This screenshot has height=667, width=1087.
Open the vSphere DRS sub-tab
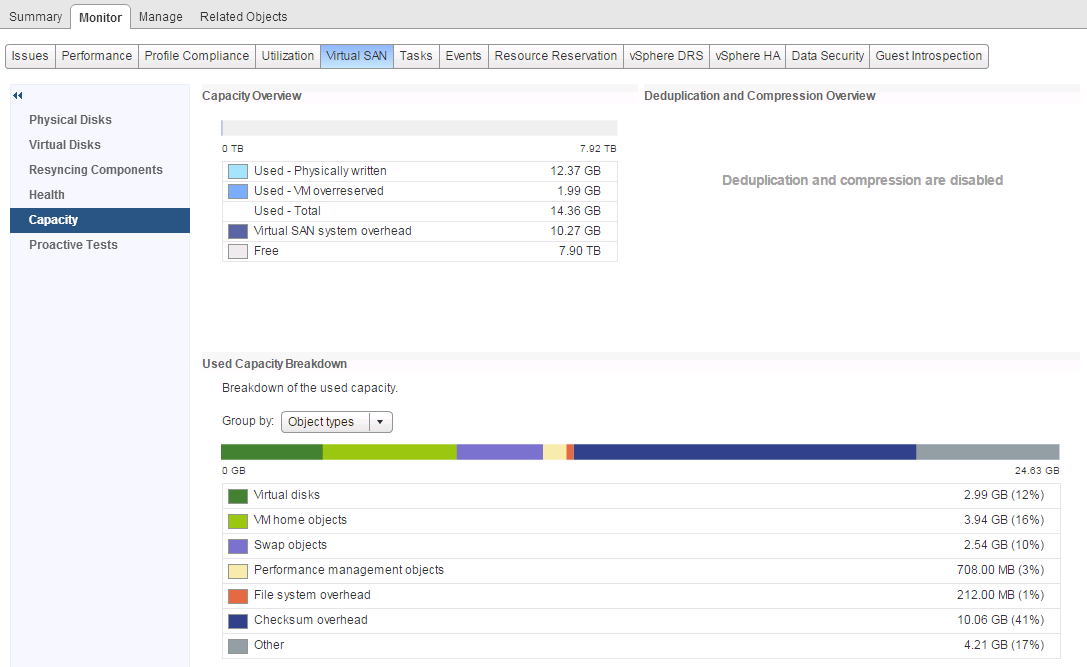click(x=666, y=56)
